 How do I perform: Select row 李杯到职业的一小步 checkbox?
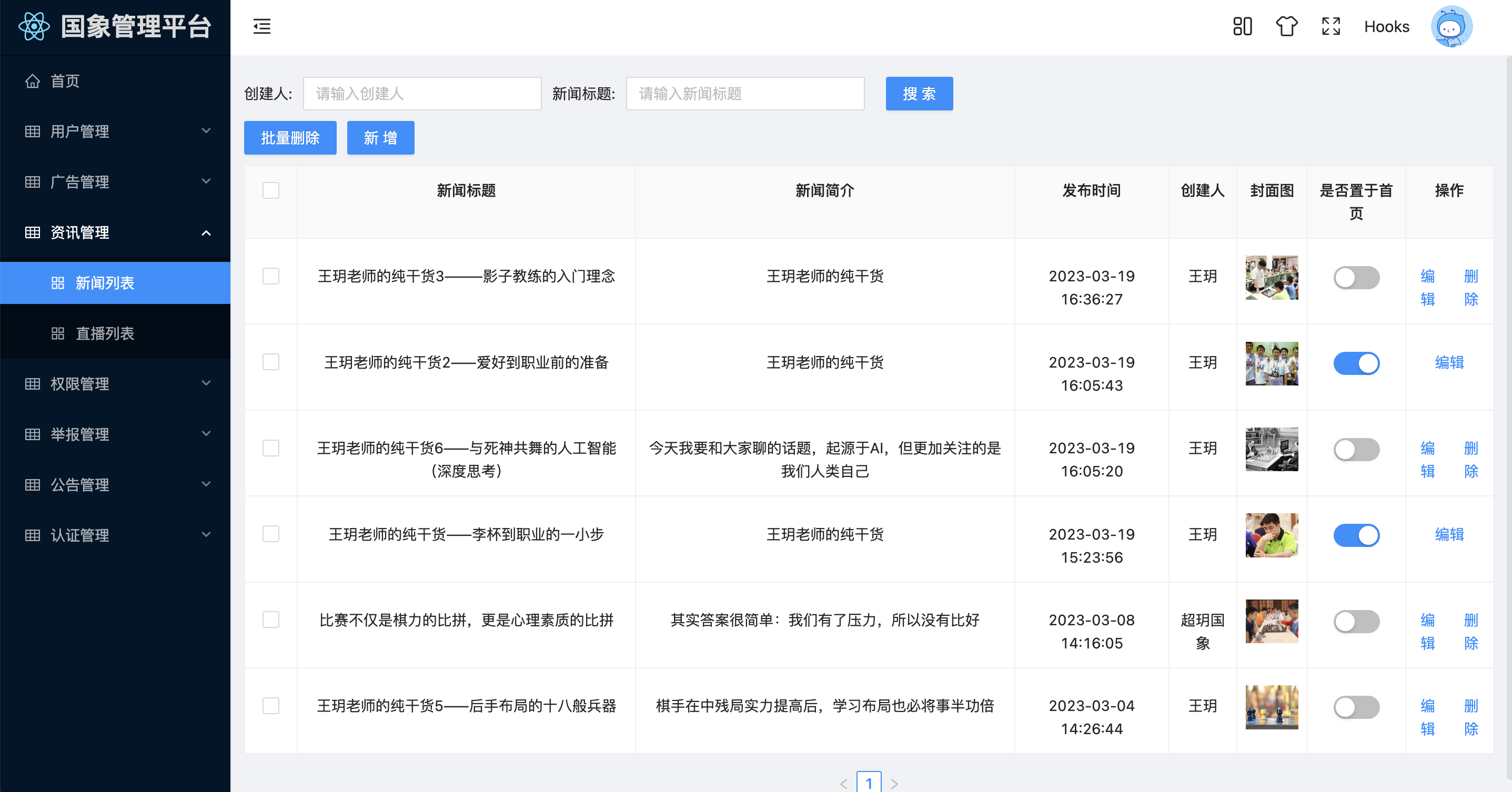coord(270,533)
